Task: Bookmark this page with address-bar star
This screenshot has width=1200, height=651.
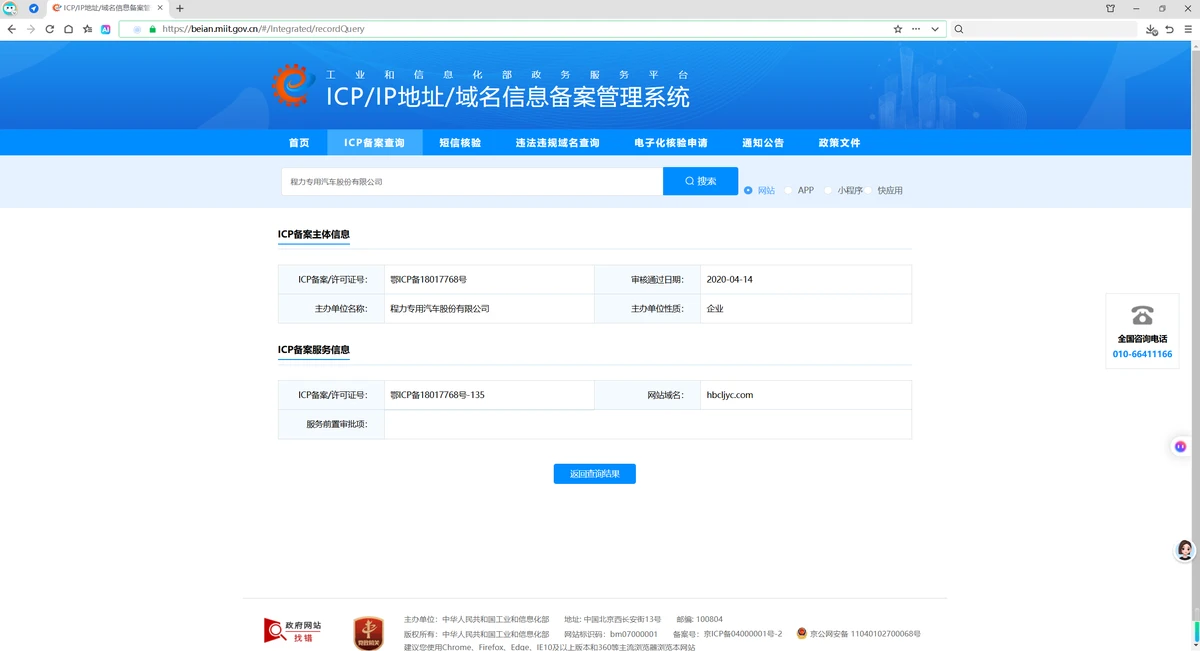Action: tap(898, 29)
